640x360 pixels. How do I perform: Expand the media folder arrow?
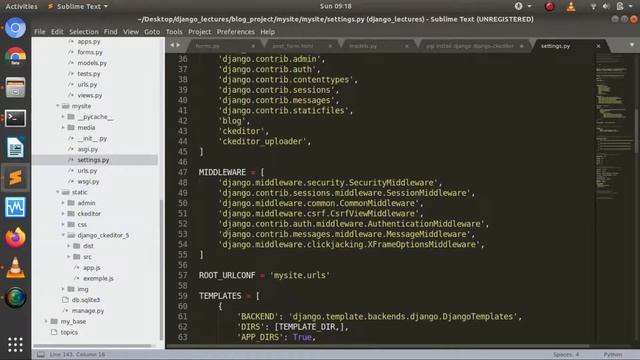coord(63,128)
